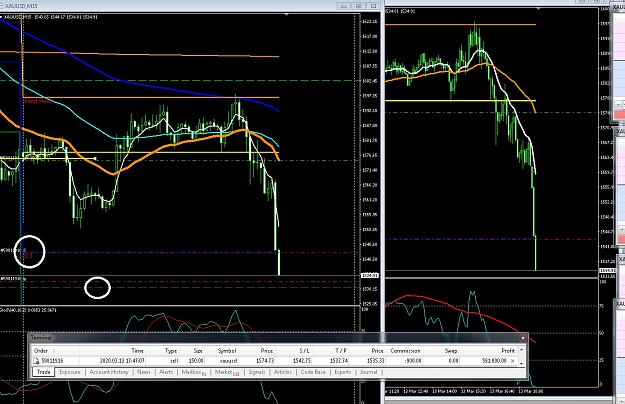Open the Signals tab
Viewport: 625px width, 404px height.
pyautogui.click(x=256, y=372)
